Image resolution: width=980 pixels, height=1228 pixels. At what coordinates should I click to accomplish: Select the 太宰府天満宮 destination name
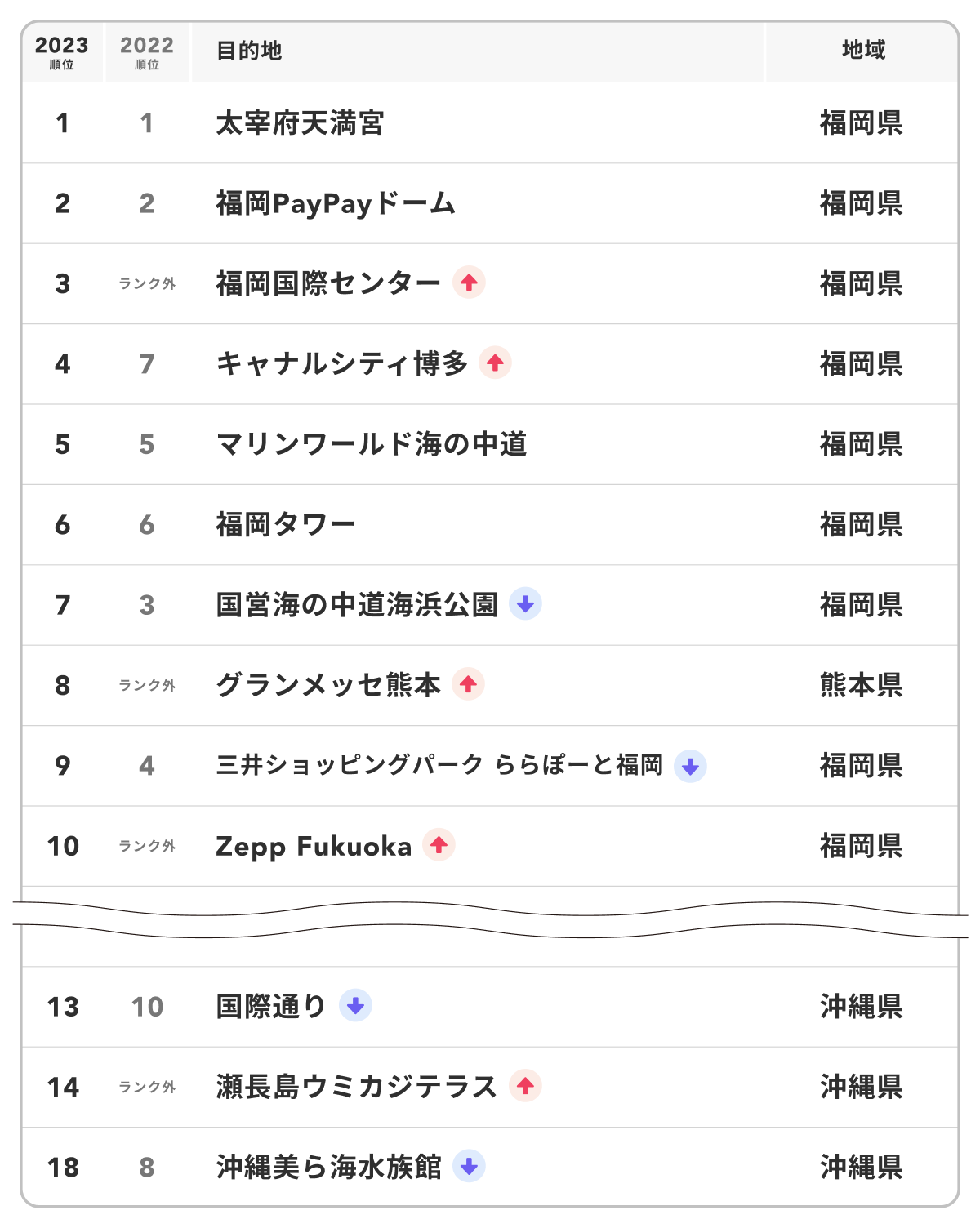[x=300, y=123]
